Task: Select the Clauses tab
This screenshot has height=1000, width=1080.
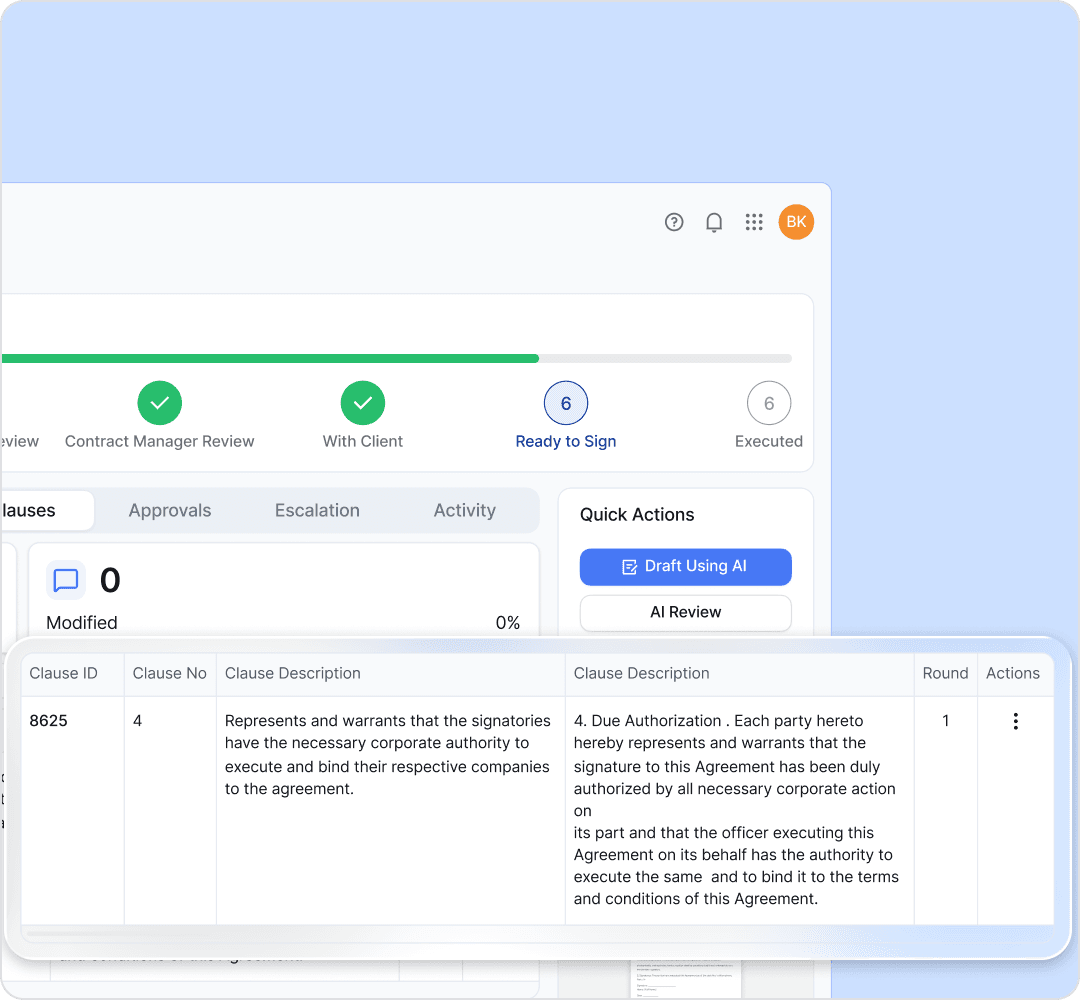Action: (47, 510)
